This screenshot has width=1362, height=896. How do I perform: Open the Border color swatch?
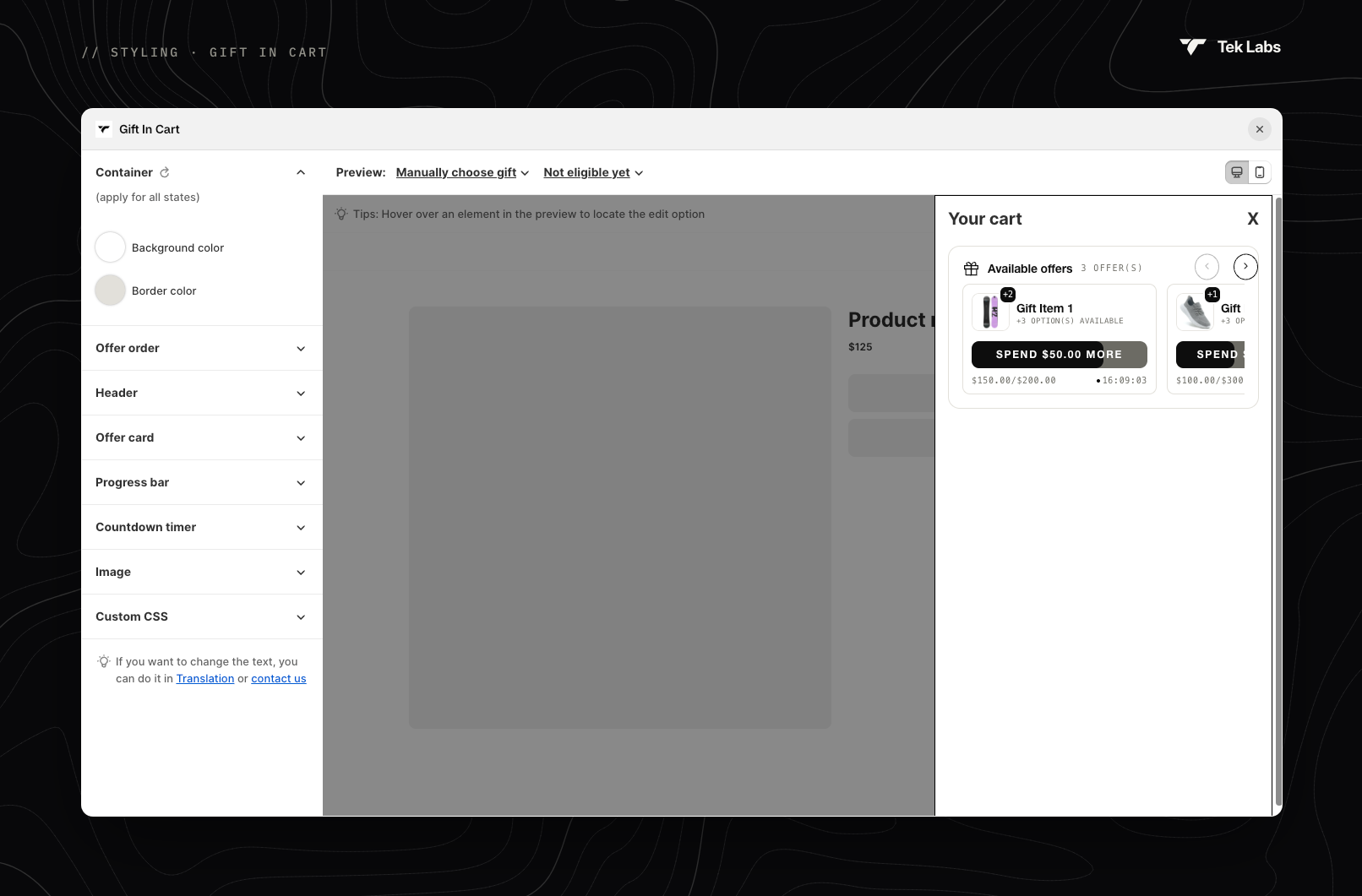(110, 291)
